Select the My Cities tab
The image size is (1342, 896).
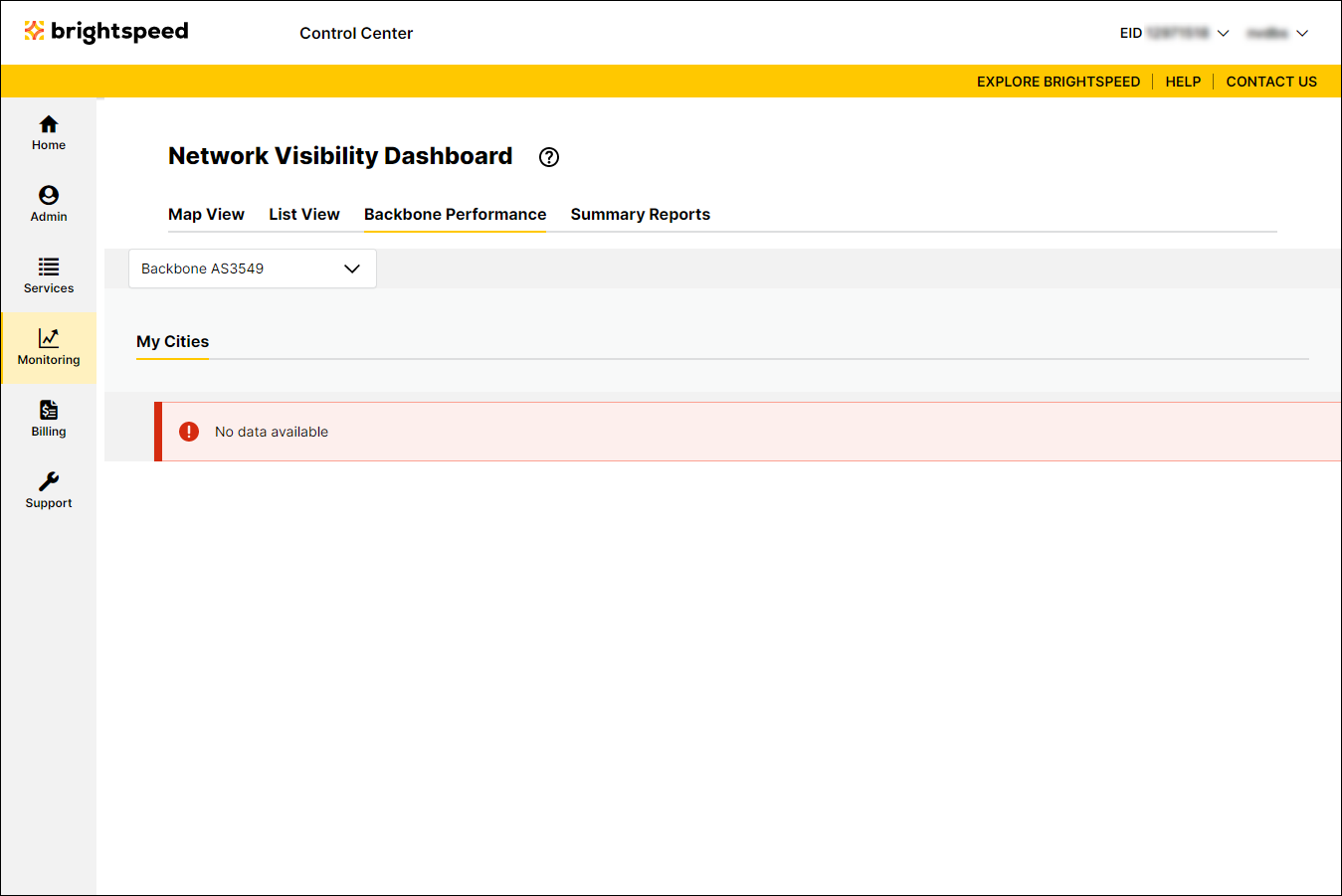(173, 342)
